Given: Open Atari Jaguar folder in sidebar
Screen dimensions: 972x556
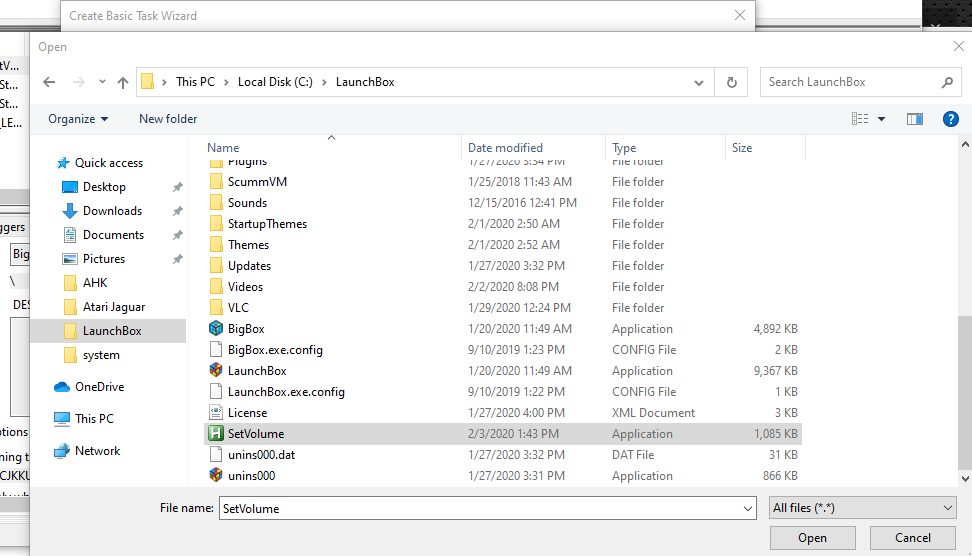Looking at the screenshot, I should click(114, 307).
